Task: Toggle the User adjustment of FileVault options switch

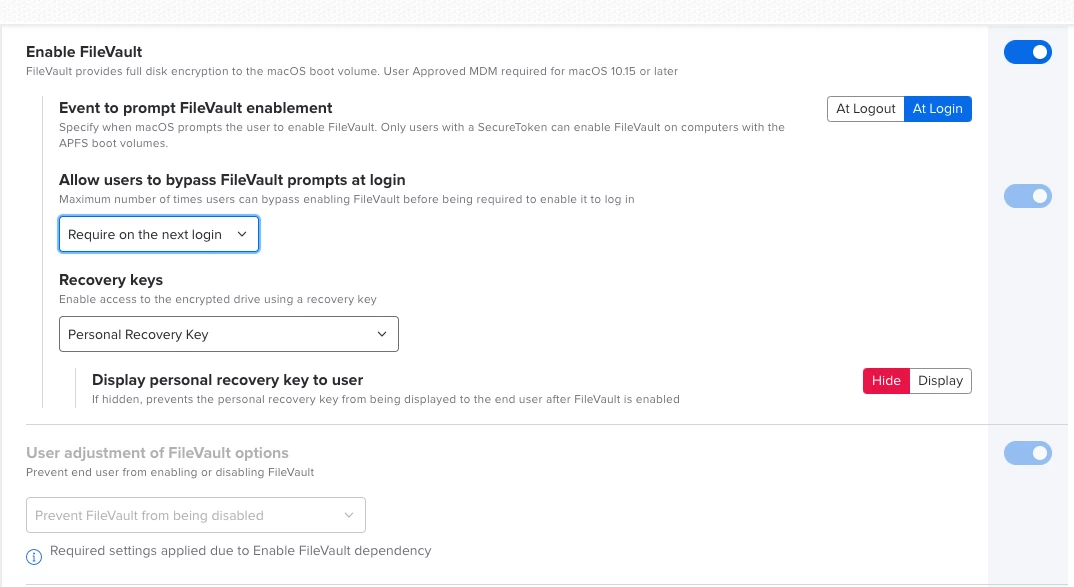Action: tap(1028, 453)
